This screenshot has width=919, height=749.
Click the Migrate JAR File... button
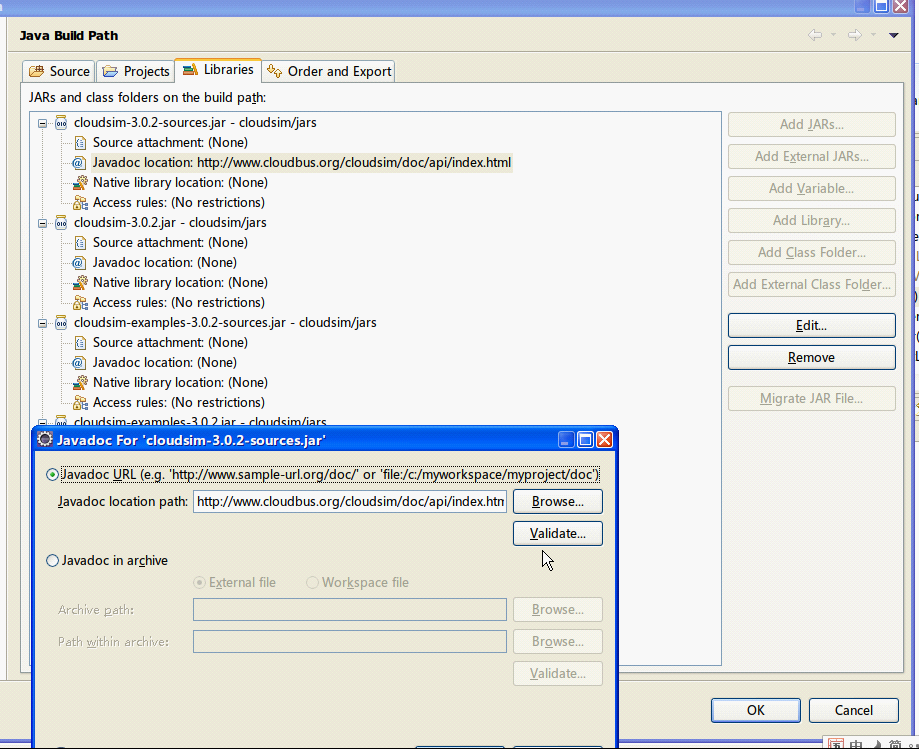tap(812, 399)
